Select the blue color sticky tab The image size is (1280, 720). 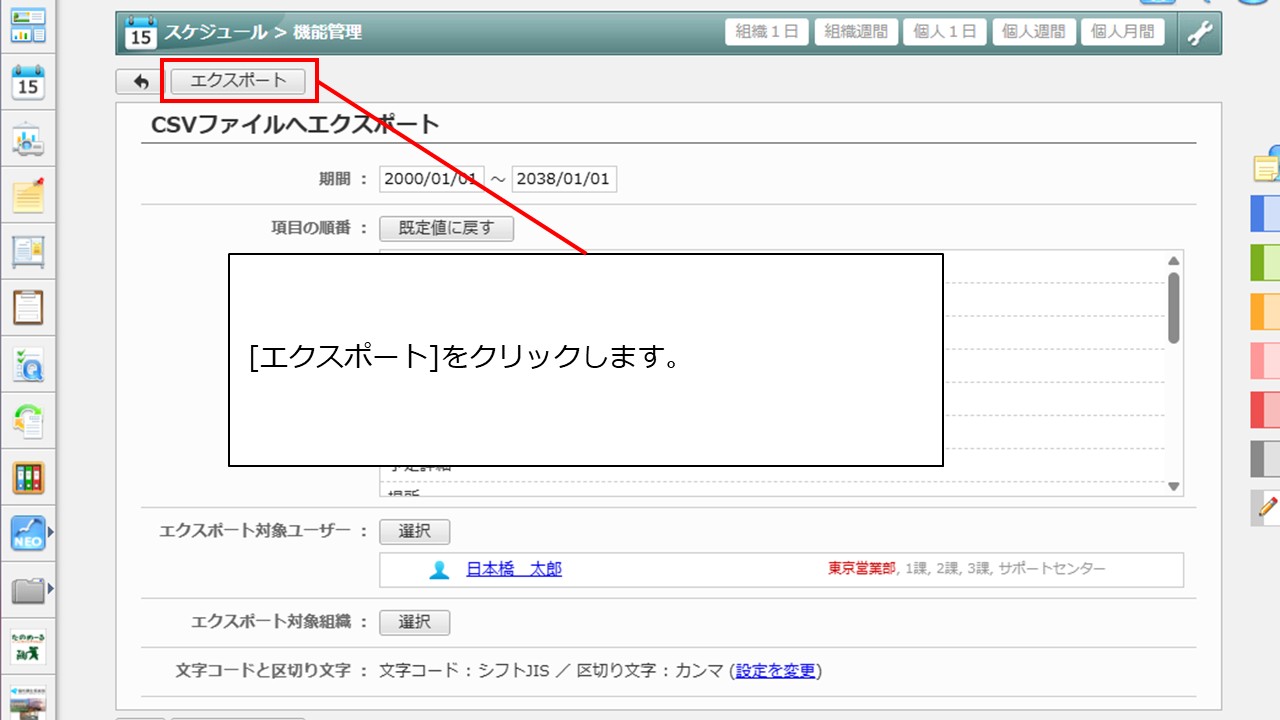point(1265,213)
